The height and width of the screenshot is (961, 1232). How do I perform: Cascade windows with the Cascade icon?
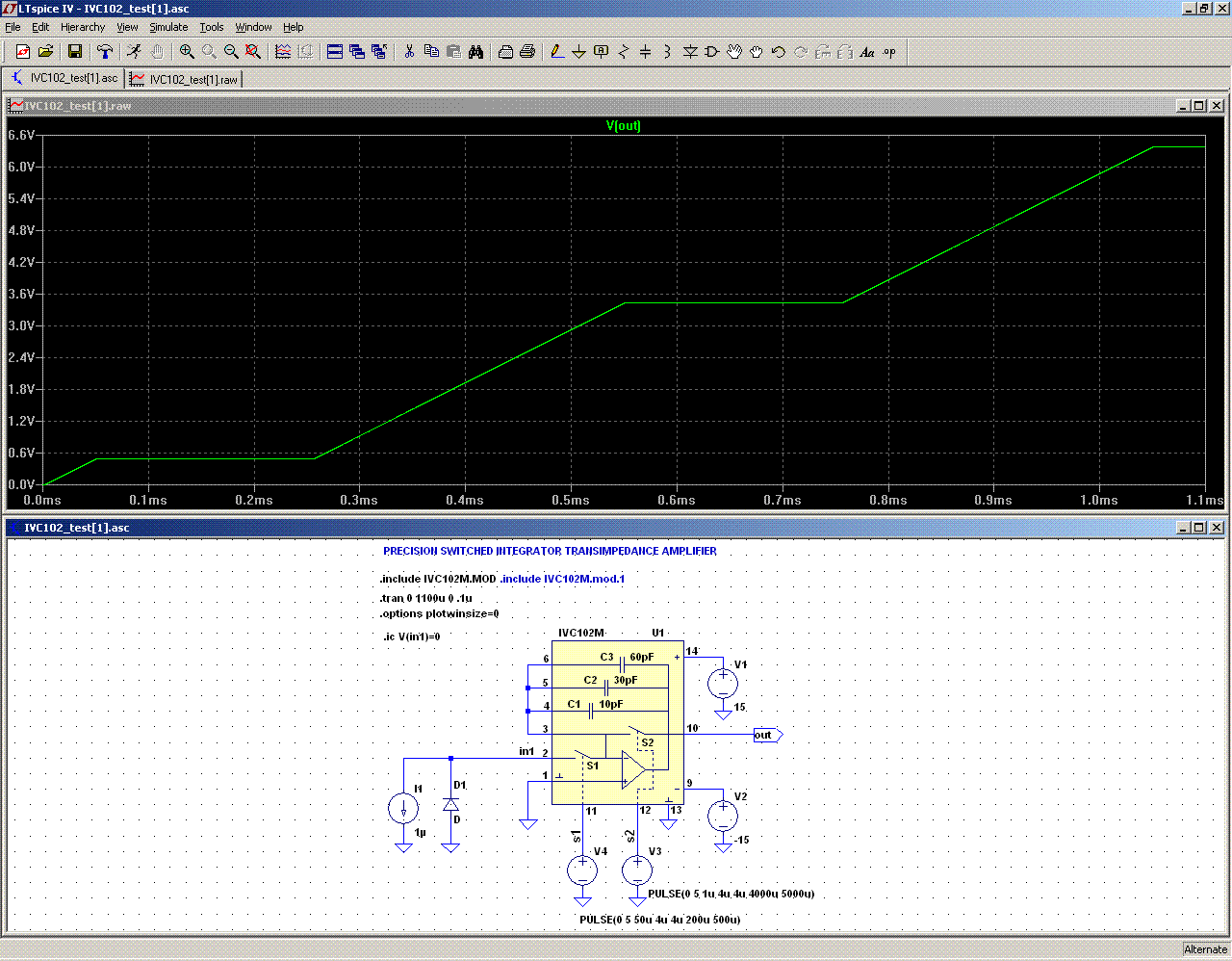[x=357, y=52]
